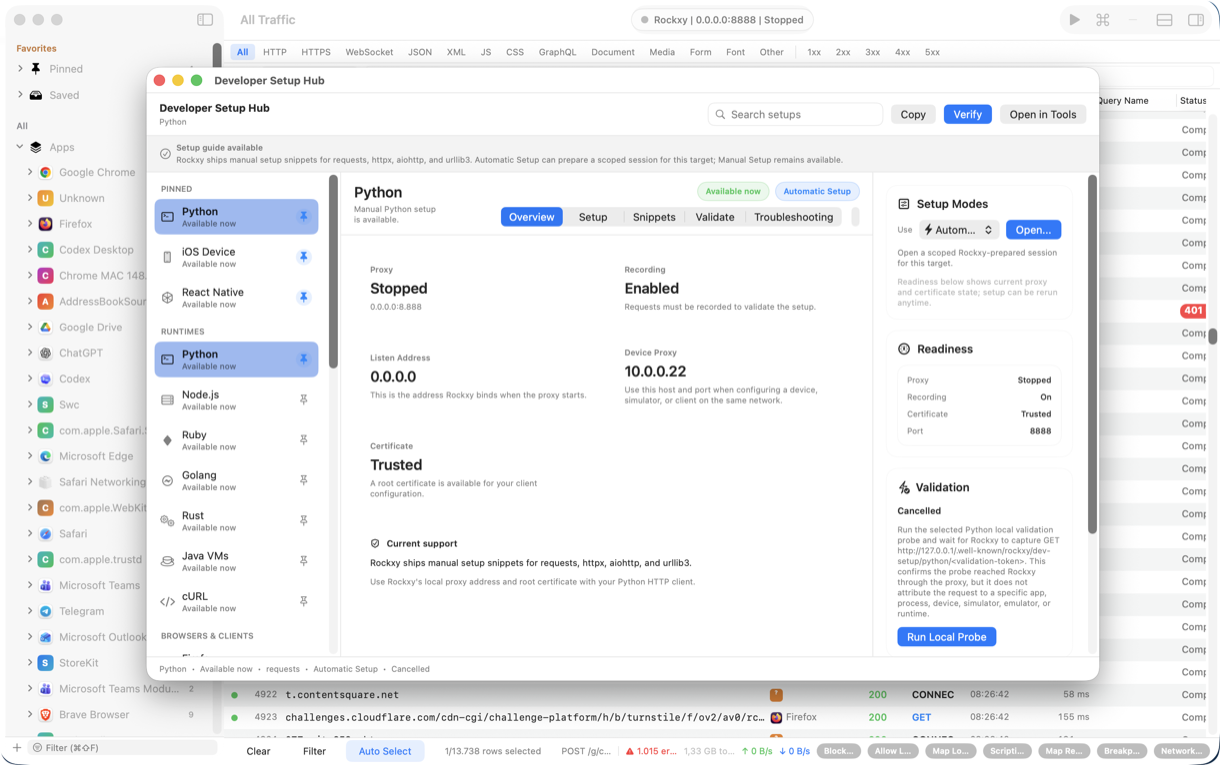
Task: Click main traffic table scrollbar
Action: (1213, 337)
